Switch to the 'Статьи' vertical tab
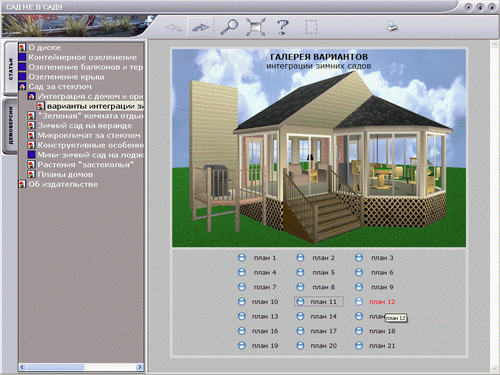500x375 pixels. [11, 69]
